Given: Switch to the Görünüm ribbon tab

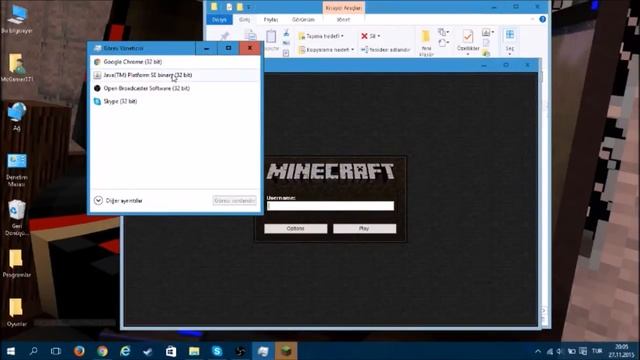Looking at the screenshot, I should click(303, 20).
